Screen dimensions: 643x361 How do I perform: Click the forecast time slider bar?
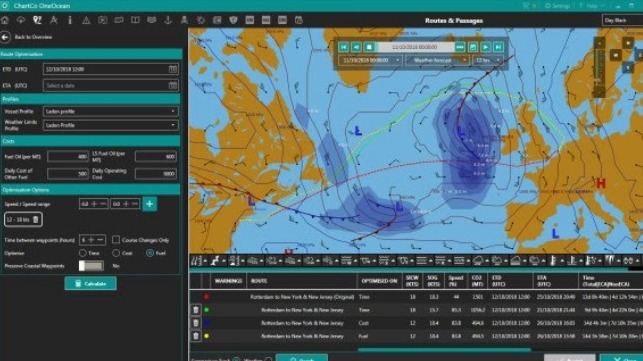click(x=415, y=47)
